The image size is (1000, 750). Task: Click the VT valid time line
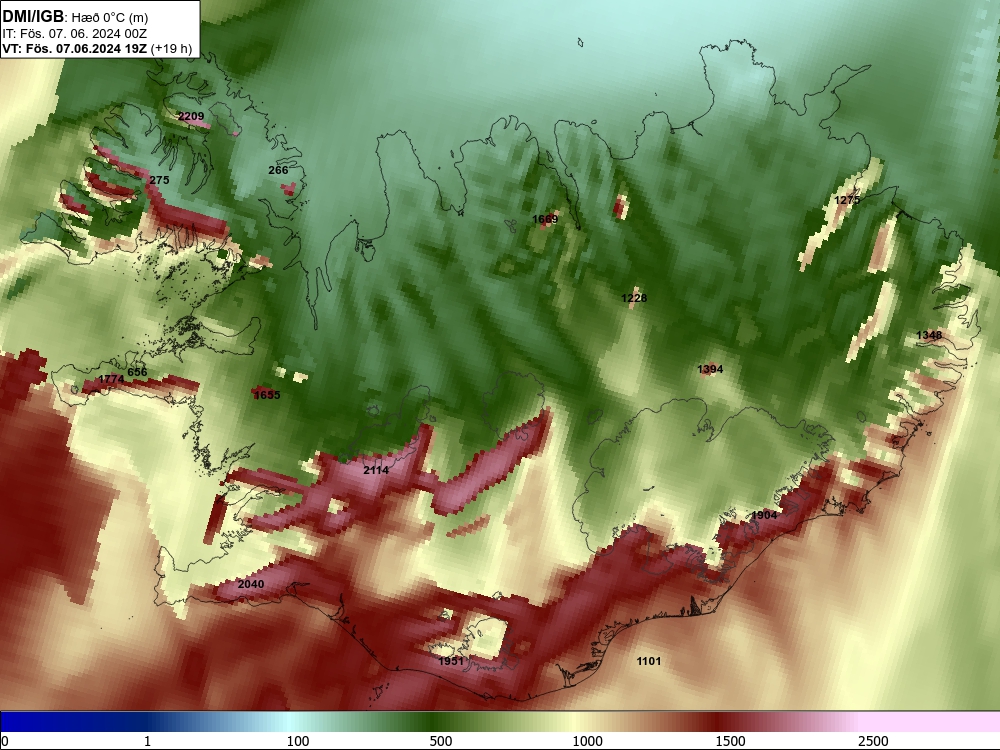coord(97,48)
